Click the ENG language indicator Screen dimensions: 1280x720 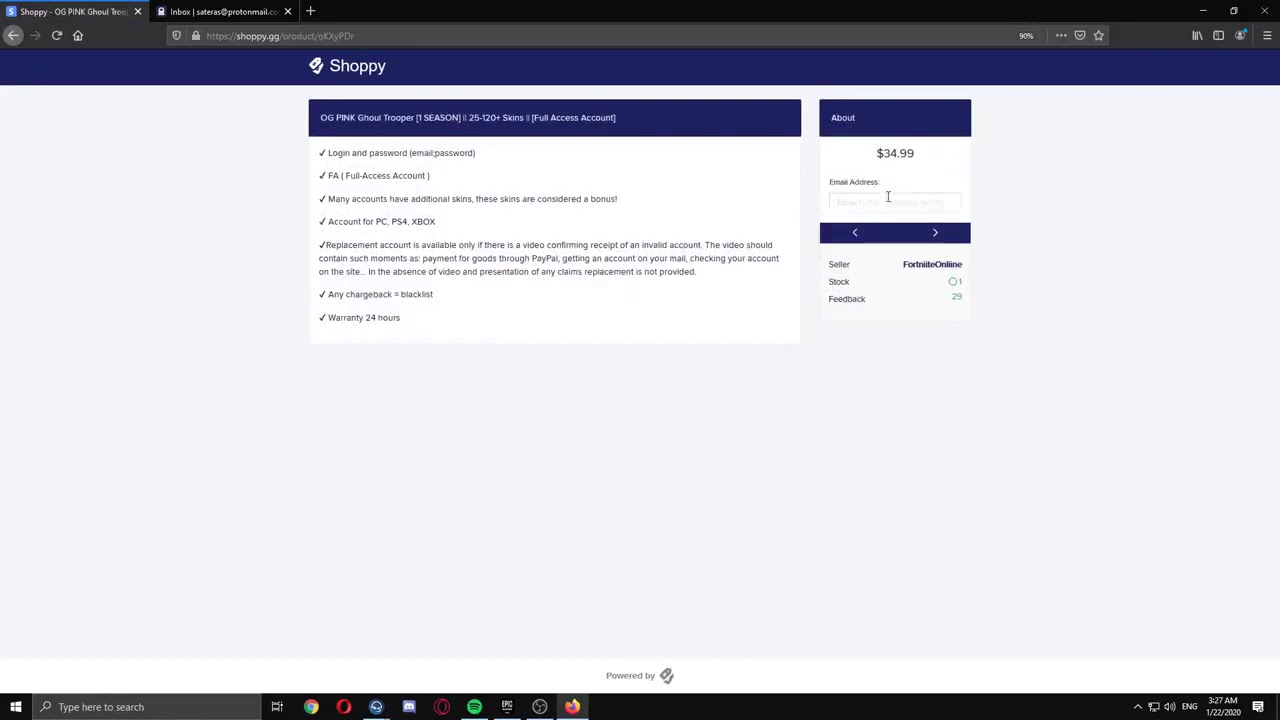[x=1189, y=707]
